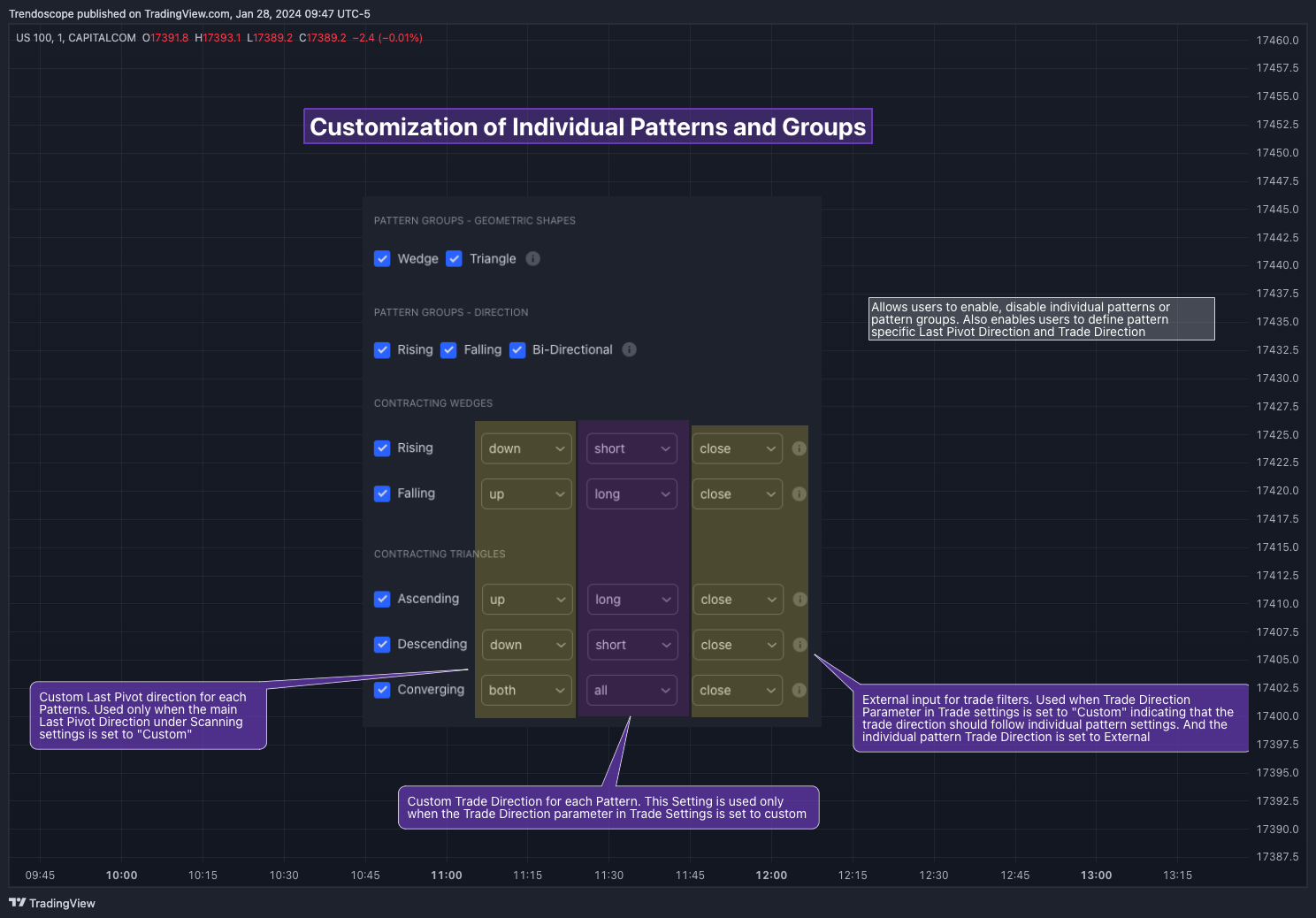Uncheck the Converging triangle checkbox
The width and height of the screenshot is (1316, 918).
(382, 690)
